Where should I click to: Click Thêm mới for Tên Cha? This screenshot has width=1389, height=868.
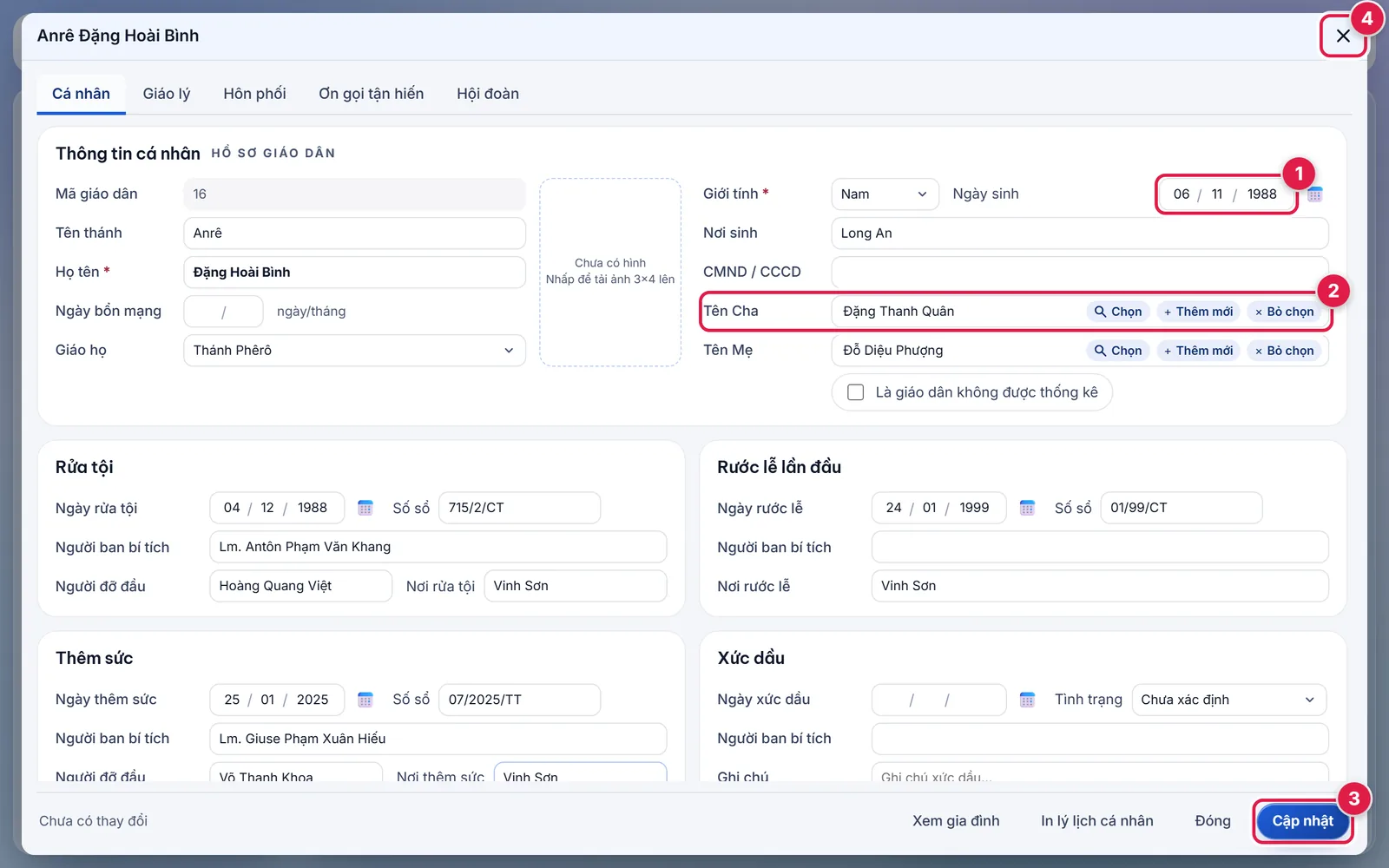tap(1198, 312)
